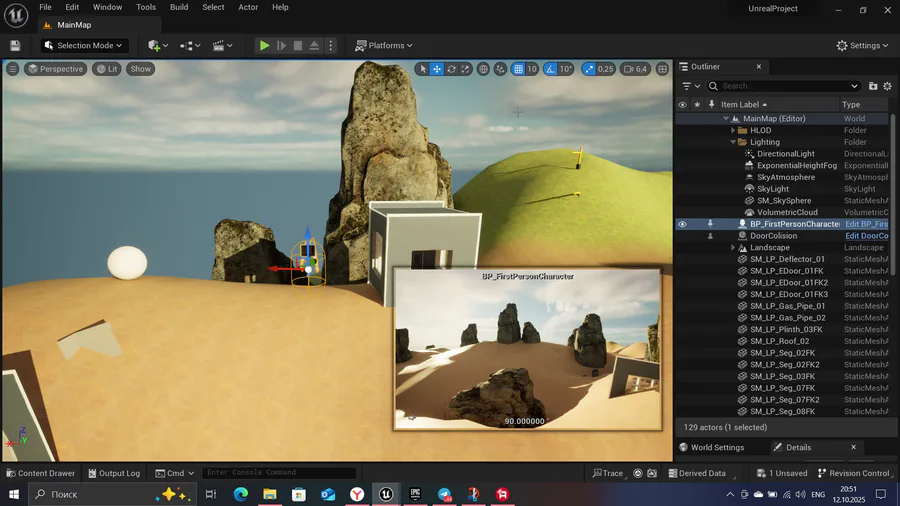Change rotation snap value 10°
This screenshot has width=900, height=506.
[x=566, y=69]
